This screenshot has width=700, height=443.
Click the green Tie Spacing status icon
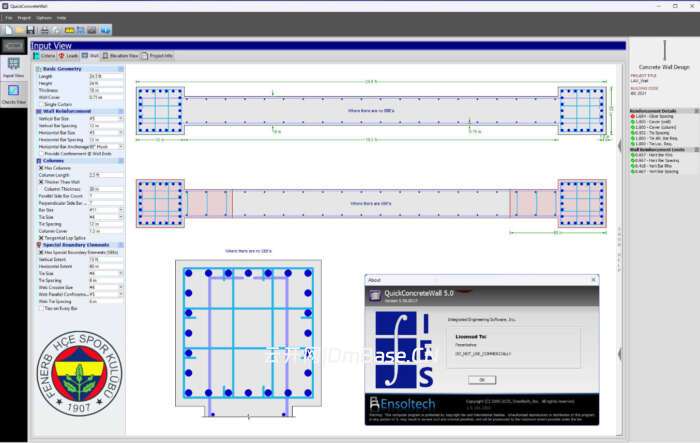tap(633, 133)
